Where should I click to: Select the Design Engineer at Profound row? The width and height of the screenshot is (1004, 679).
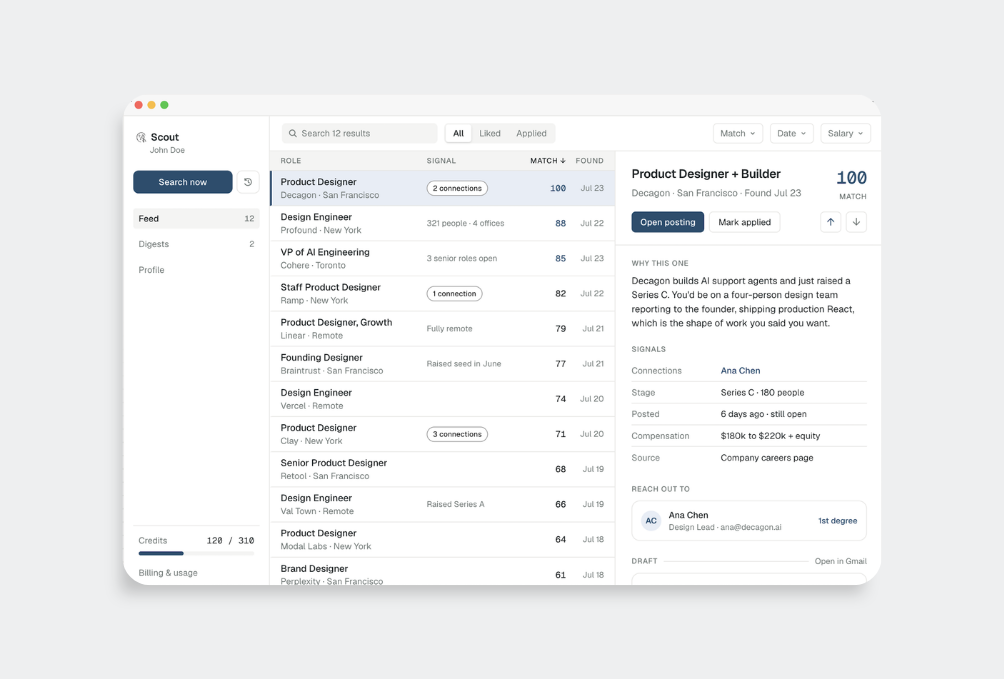pos(442,224)
